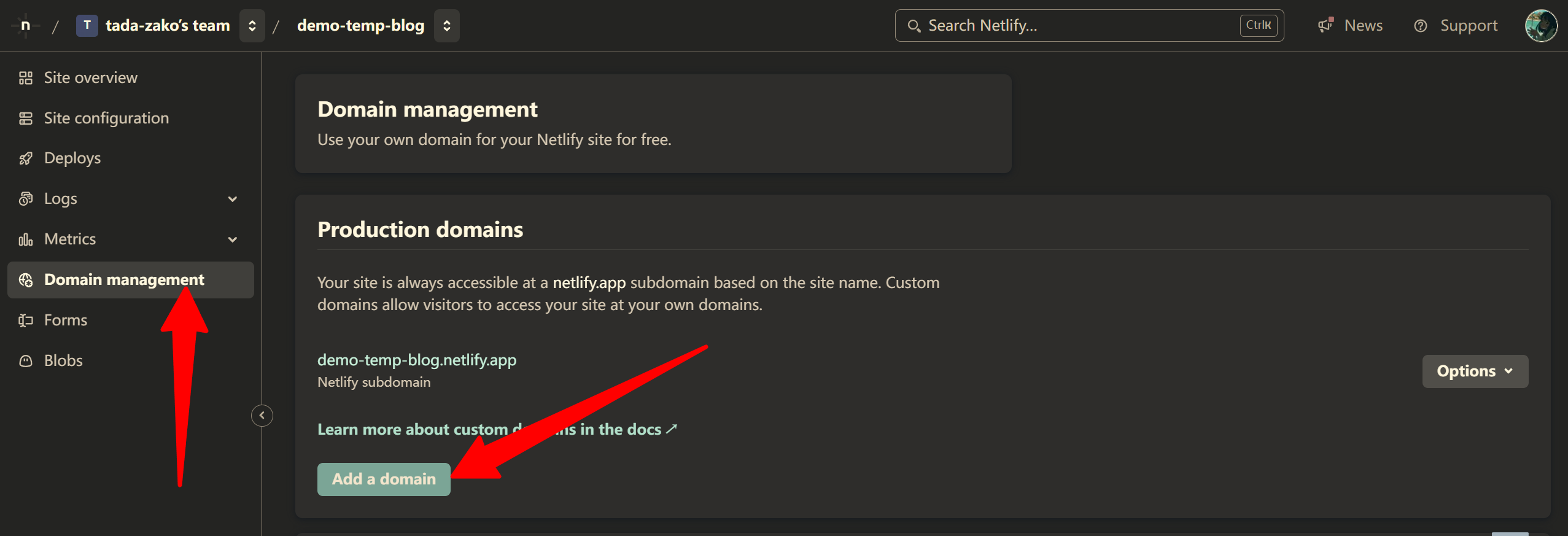
Task: Open demo-temp-blog.netlify.app link
Action: click(416, 360)
